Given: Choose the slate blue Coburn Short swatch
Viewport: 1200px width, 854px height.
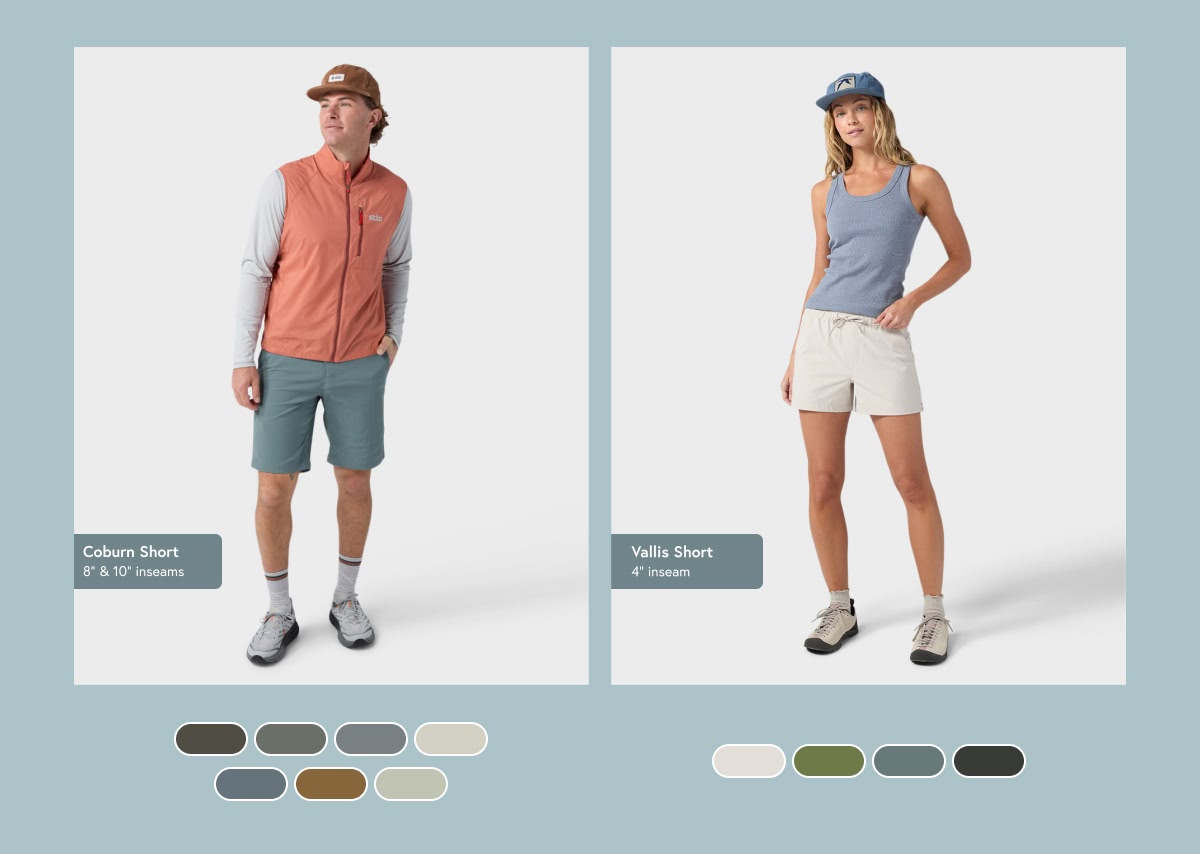Looking at the screenshot, I should 251,784.
